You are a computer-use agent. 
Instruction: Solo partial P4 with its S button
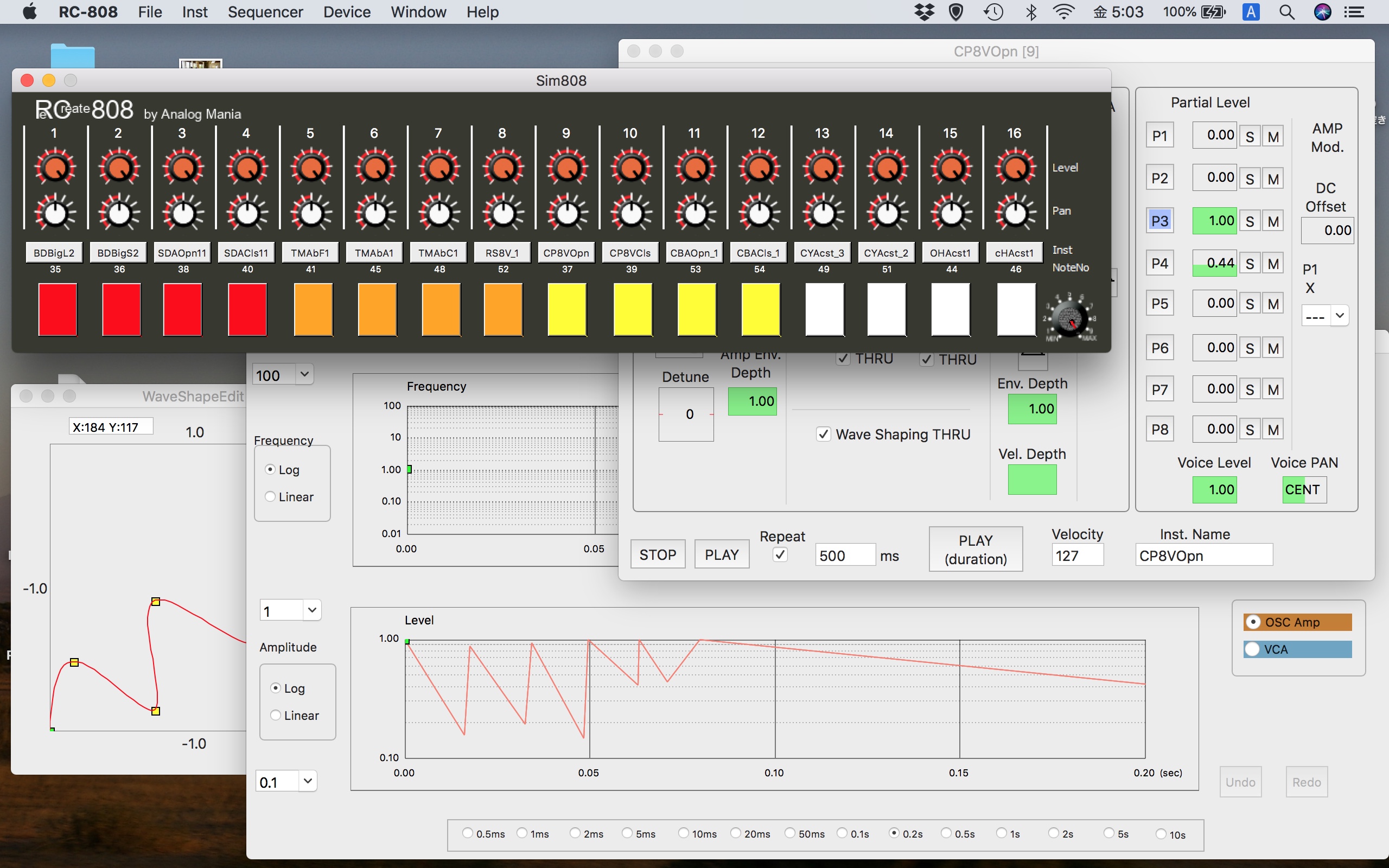point(1250,263)
